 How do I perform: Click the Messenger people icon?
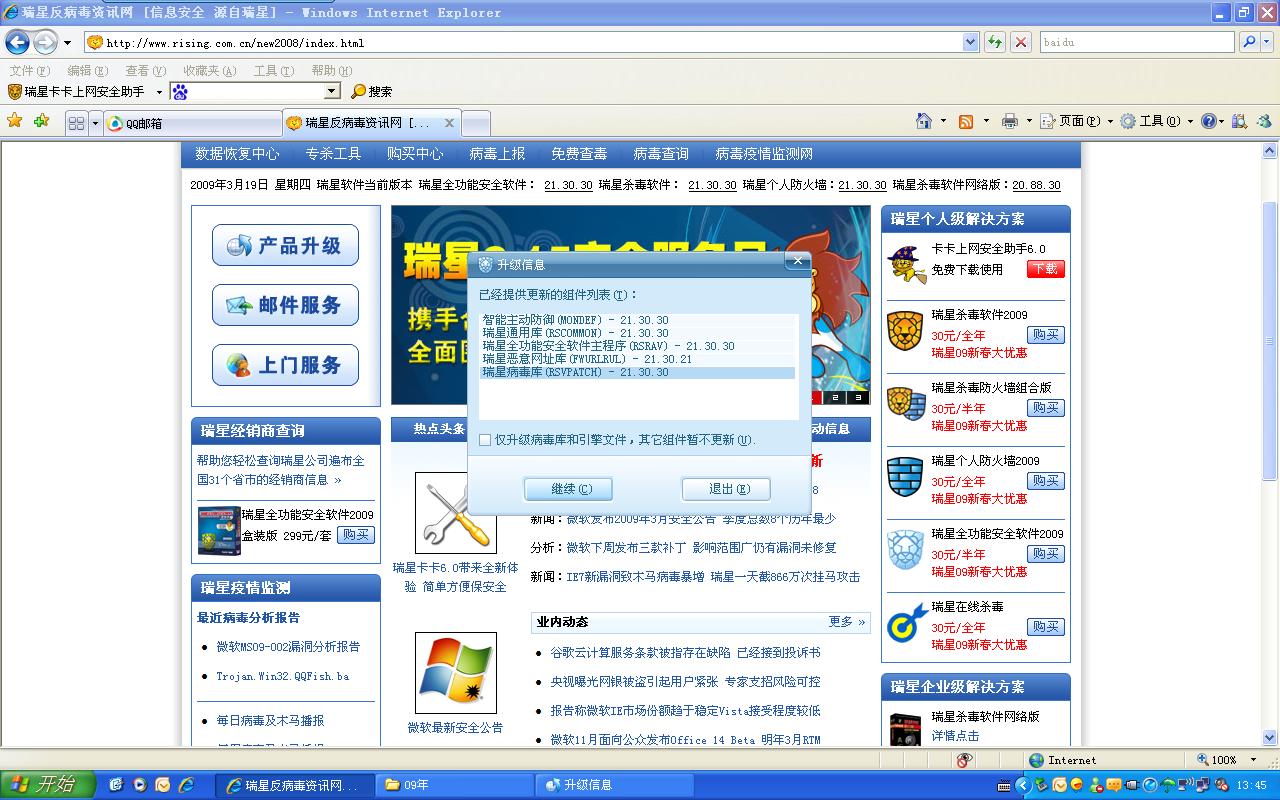pyautogui.click(x=1264, y=121)
